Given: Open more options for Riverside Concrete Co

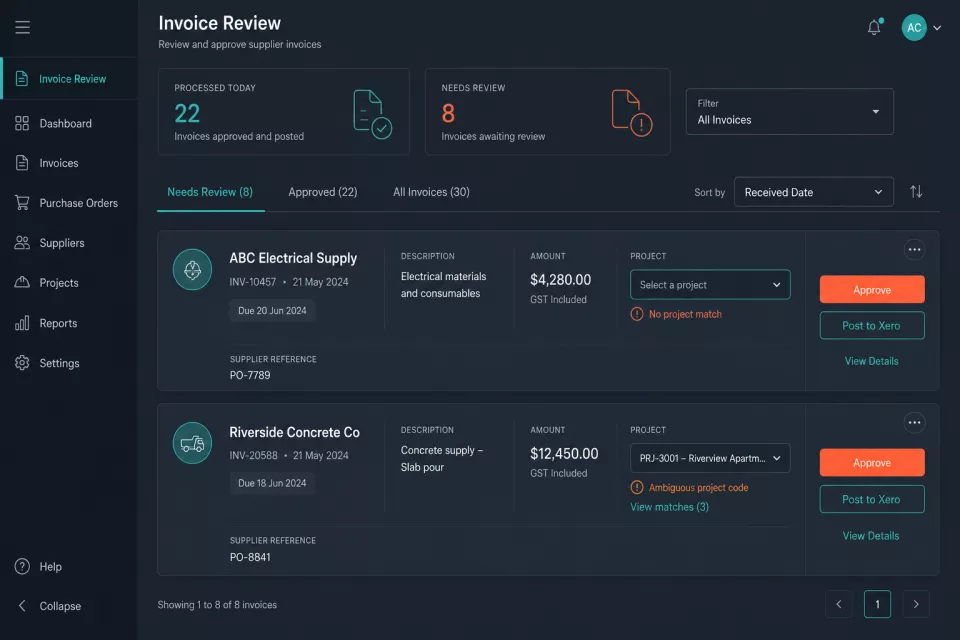Looking at the screenshot, I should pos(914,423).
